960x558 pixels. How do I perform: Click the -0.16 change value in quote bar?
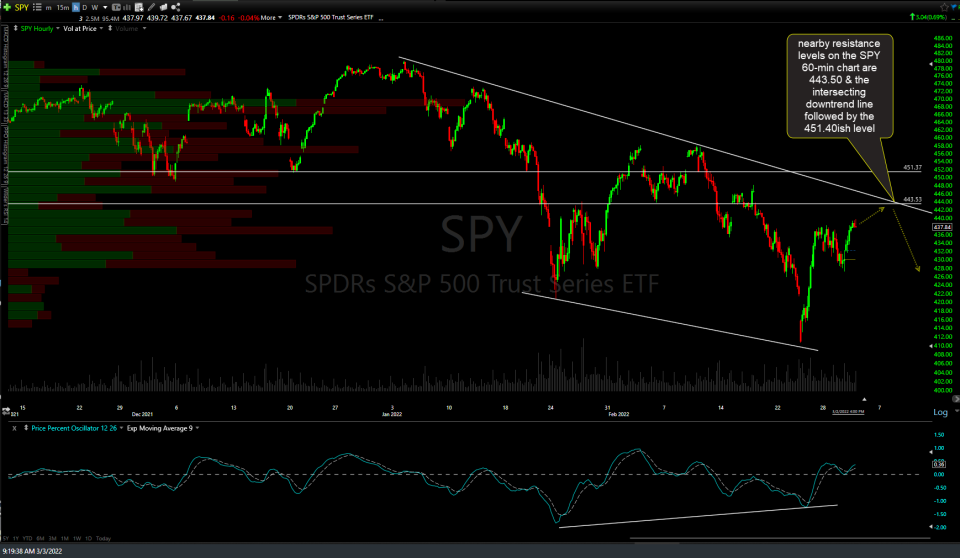coord(227,18)
